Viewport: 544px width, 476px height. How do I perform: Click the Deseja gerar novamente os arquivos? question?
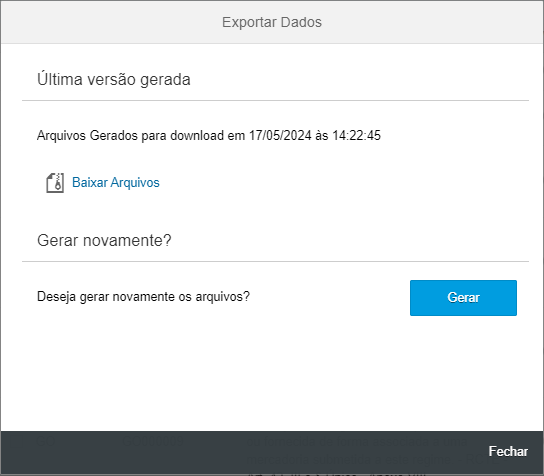click(143, 297)
